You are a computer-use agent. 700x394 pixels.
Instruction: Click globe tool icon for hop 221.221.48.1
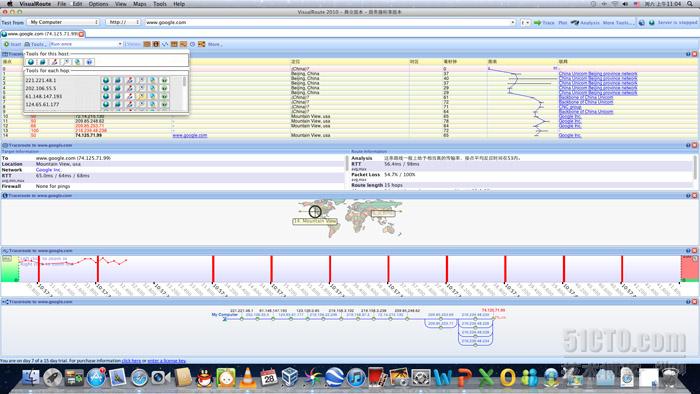coord(106,80)
